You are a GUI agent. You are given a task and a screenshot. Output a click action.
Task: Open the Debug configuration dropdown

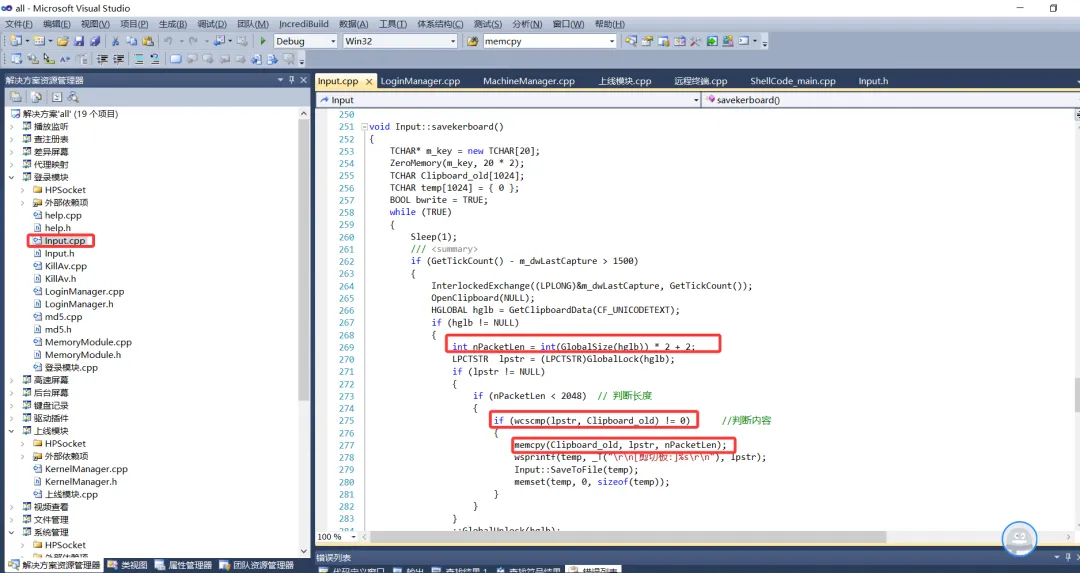[333, 41]
